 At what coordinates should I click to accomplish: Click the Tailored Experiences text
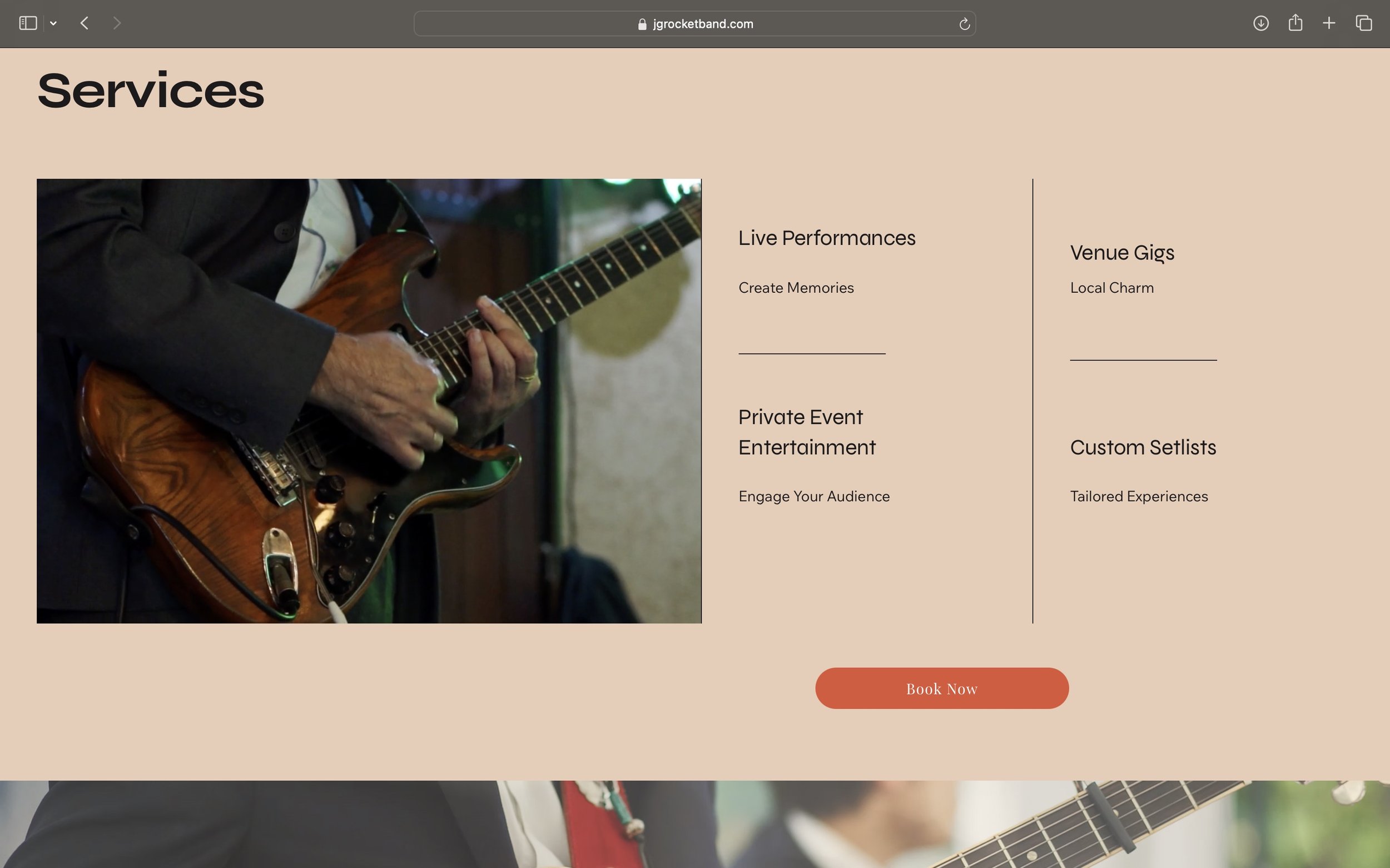click(x=1139, y=497)
